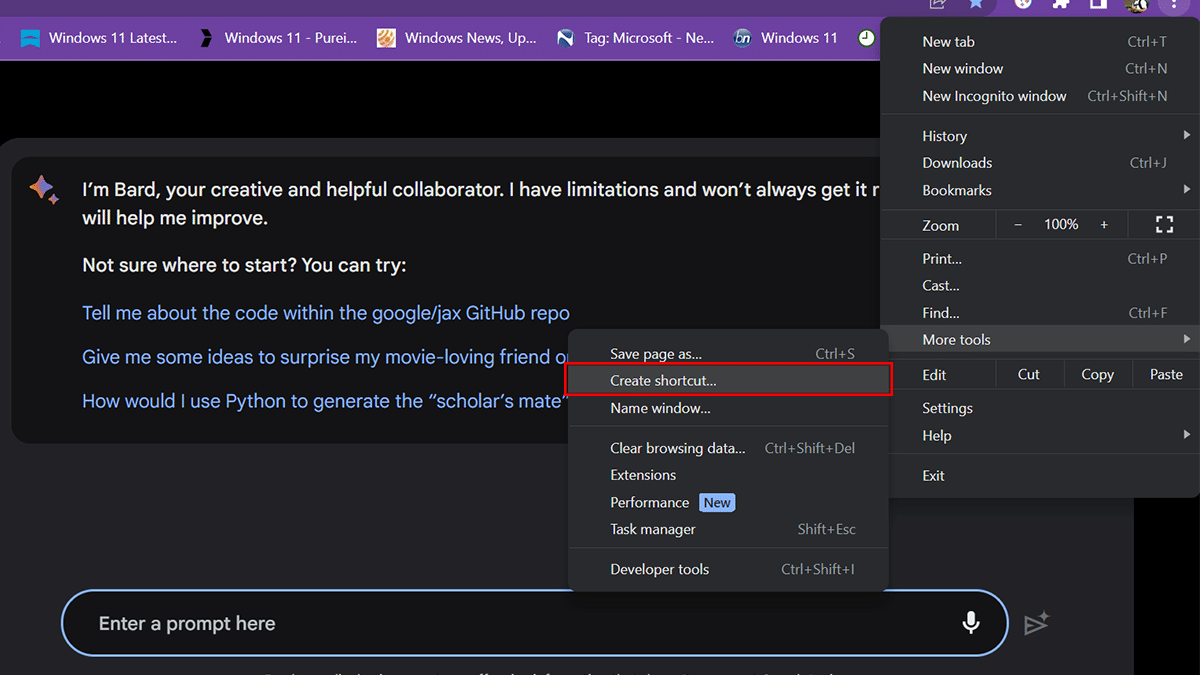
Task: Click the zoom in plus button
Action: click(1104, 225)
